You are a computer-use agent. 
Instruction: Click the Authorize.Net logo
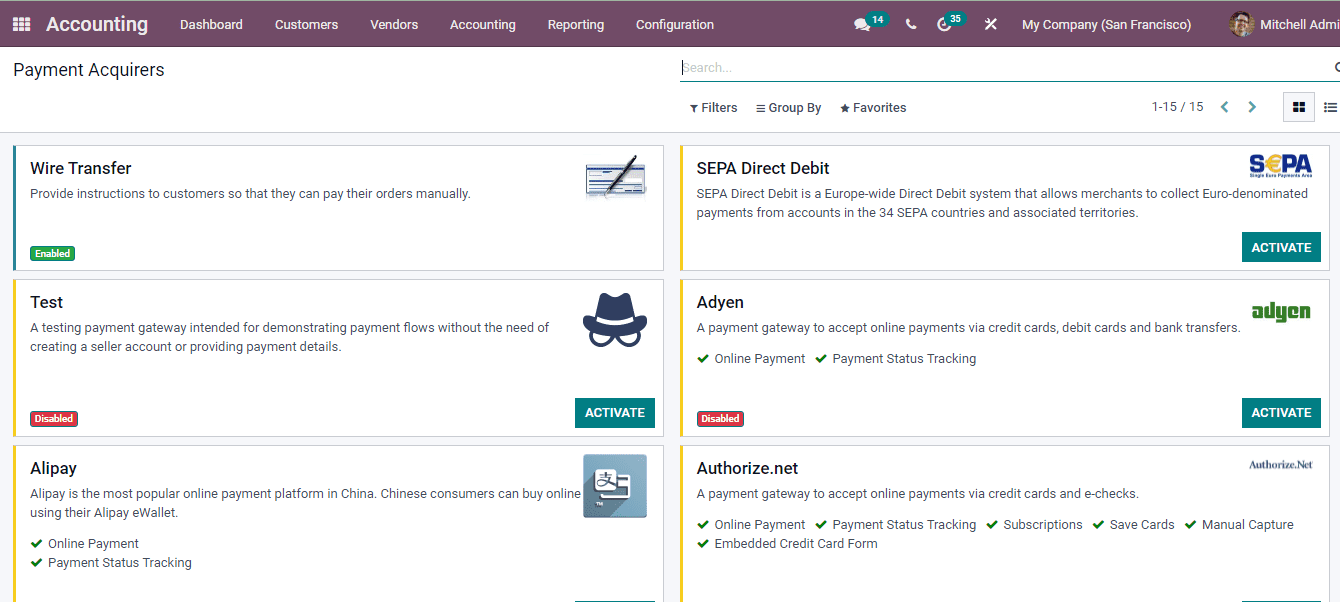(x=1283, y=464)
